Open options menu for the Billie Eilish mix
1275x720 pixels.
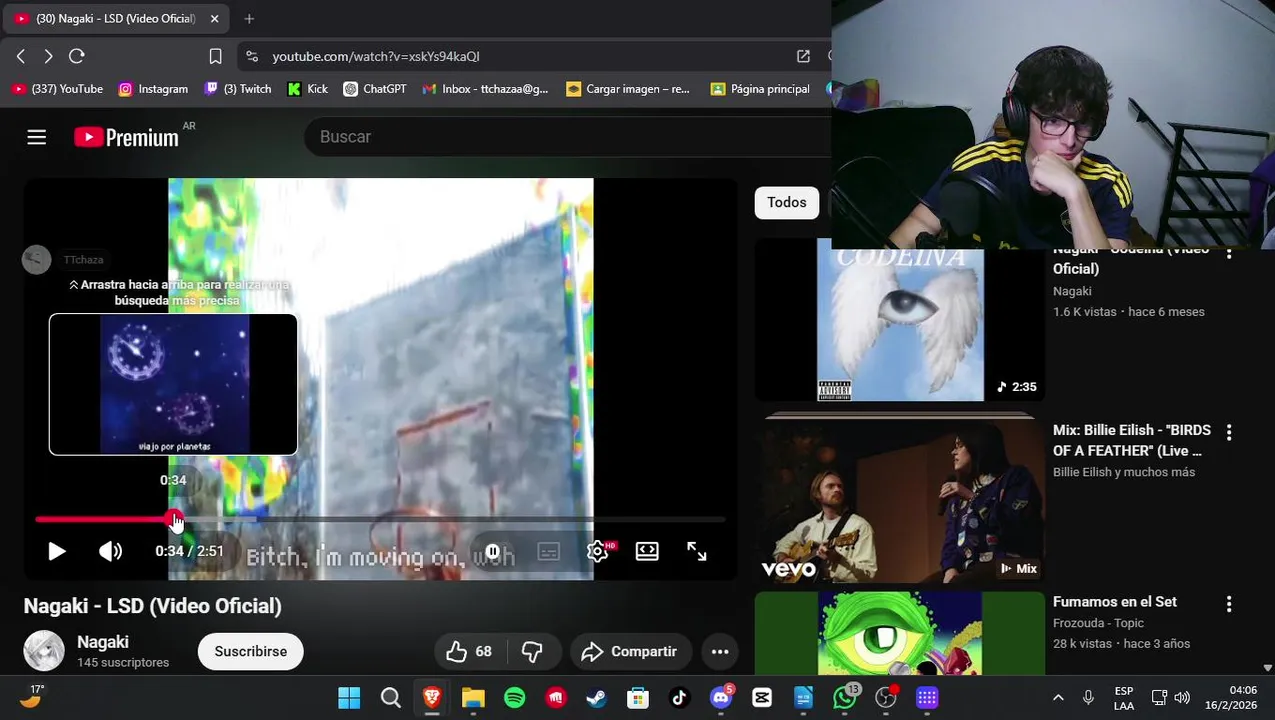coord(1229,432)
